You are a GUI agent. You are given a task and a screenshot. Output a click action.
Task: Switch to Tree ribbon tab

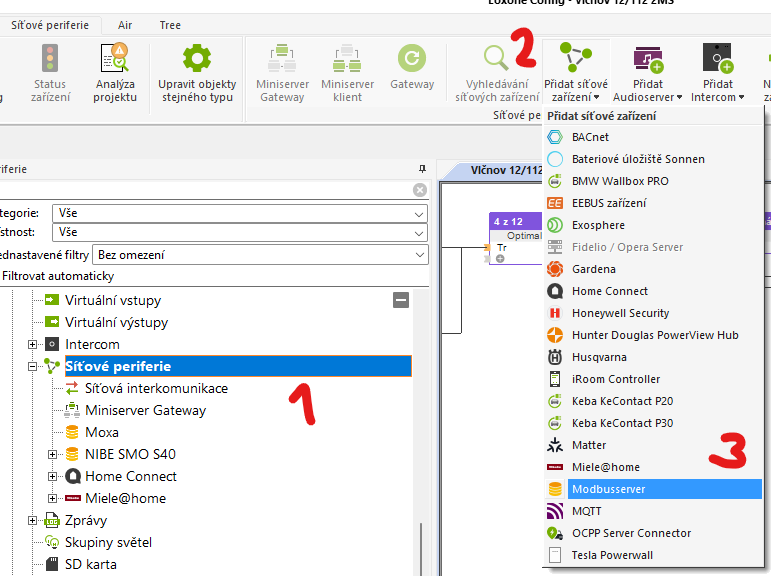click(170, 25)
